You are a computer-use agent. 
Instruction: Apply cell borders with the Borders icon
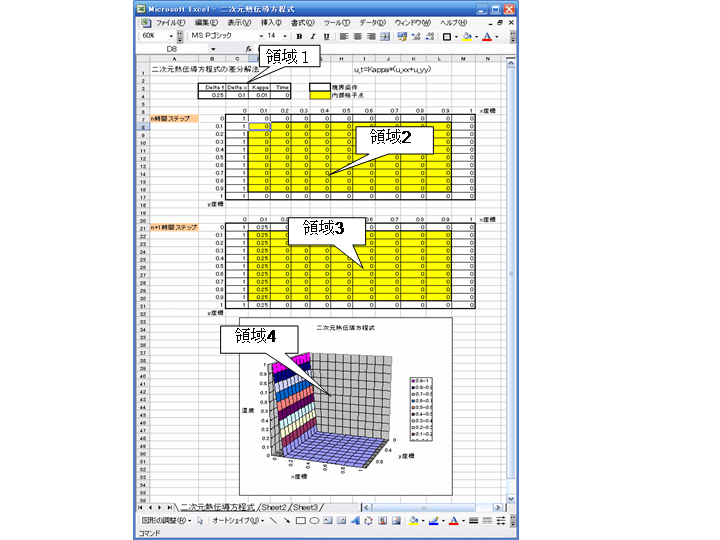pyautogui.click(x=447, y=36)
